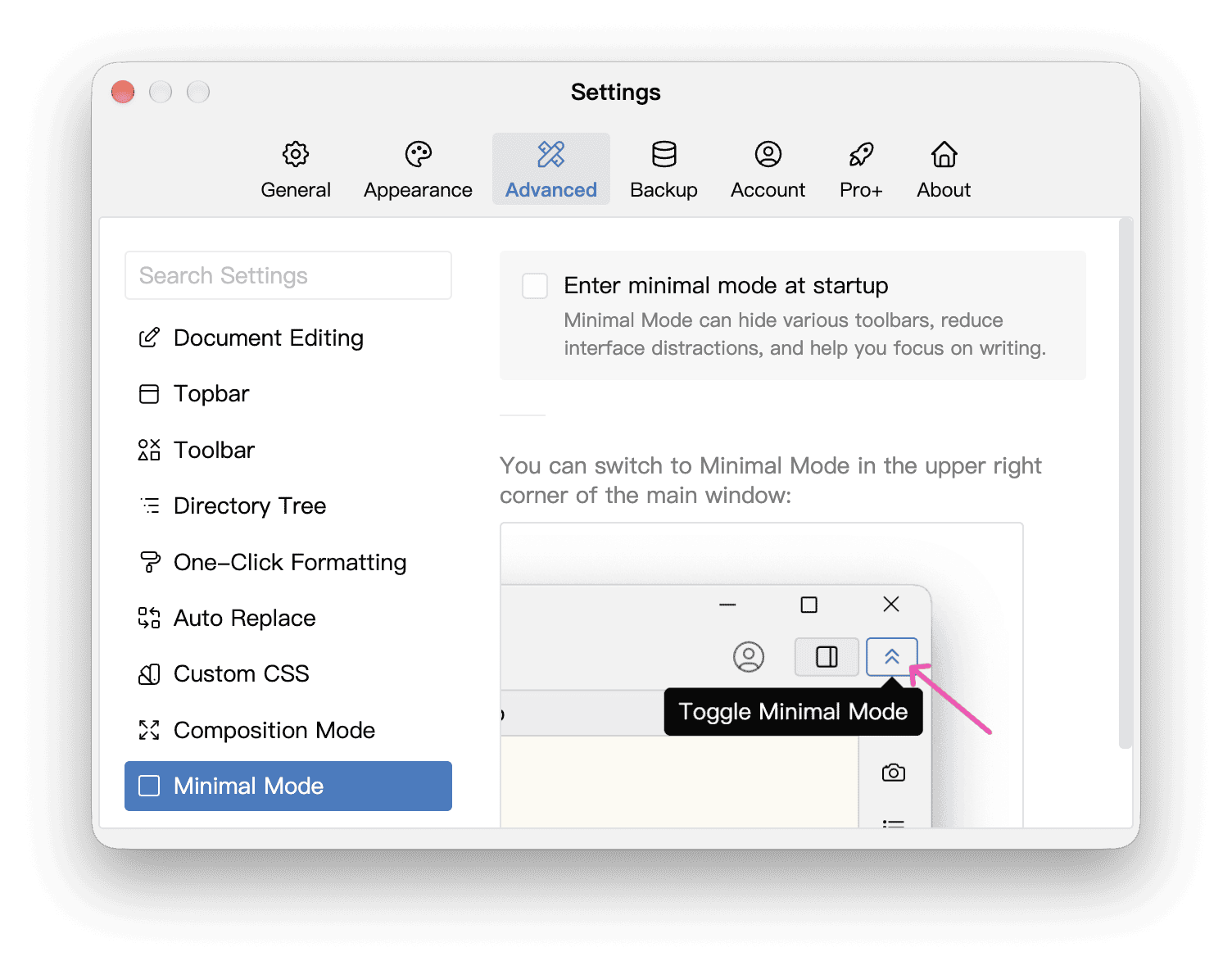Open One-Click Formatting settings
The width and height of the screenshot is (1232, 970).
288,562
